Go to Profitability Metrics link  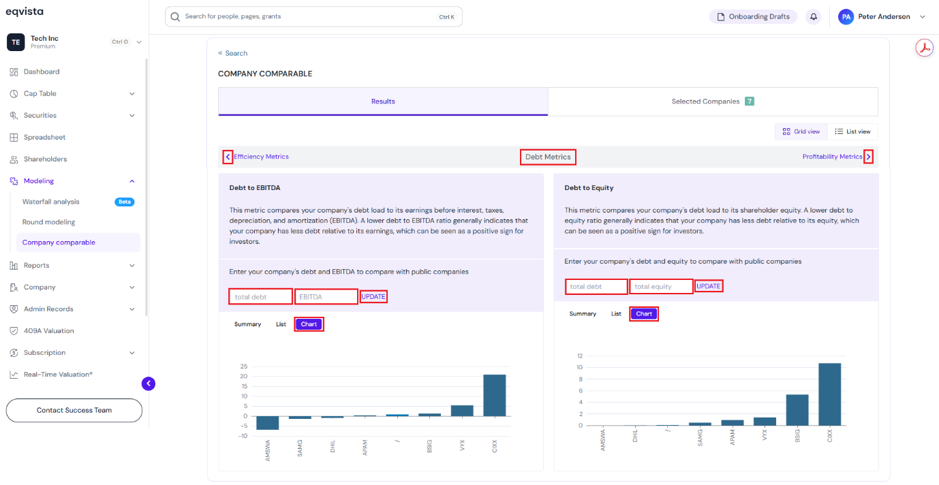832,157
